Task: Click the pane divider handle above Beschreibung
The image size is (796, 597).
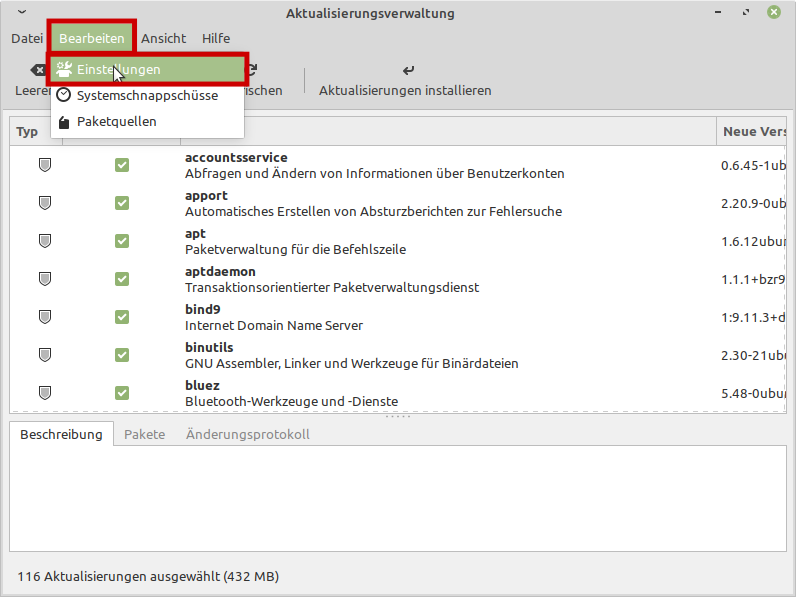Action: [x=398, y=416]
